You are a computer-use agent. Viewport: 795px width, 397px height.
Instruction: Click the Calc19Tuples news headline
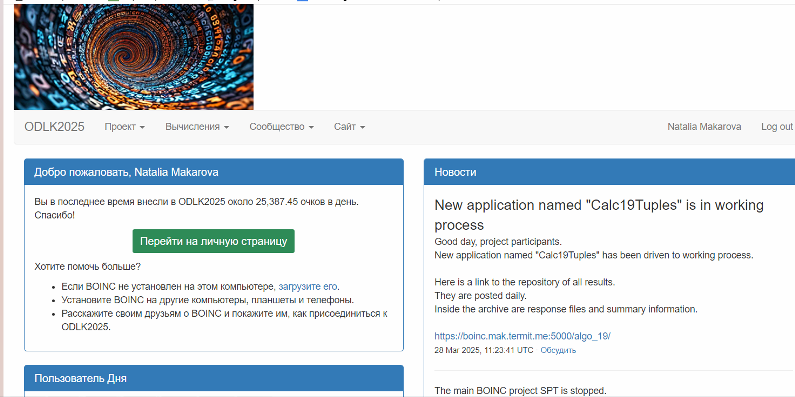tap(599, 215)
